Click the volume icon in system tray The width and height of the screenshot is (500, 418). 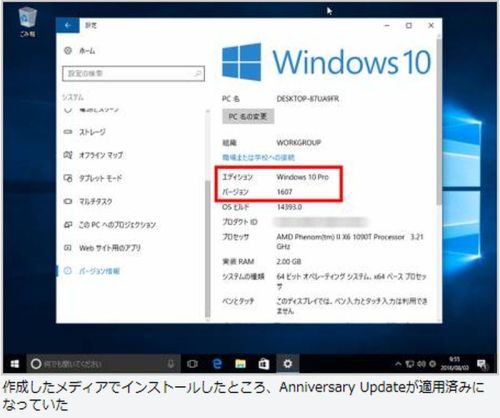(421, 364)
